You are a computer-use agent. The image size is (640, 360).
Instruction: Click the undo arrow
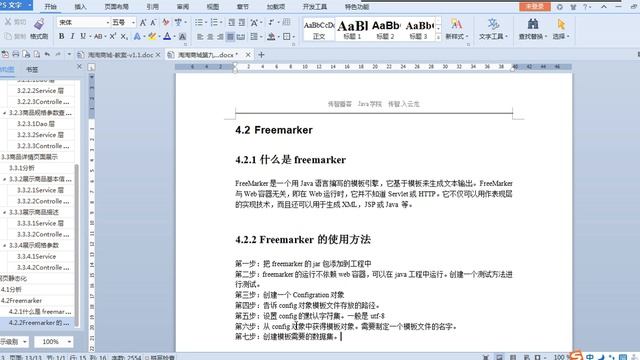[x=47, y=54]
